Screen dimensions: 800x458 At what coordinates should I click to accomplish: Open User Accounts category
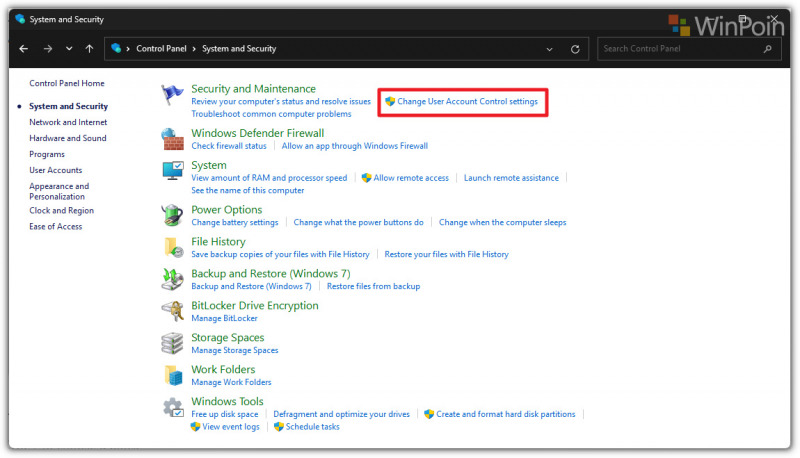[x=56, y=170]
